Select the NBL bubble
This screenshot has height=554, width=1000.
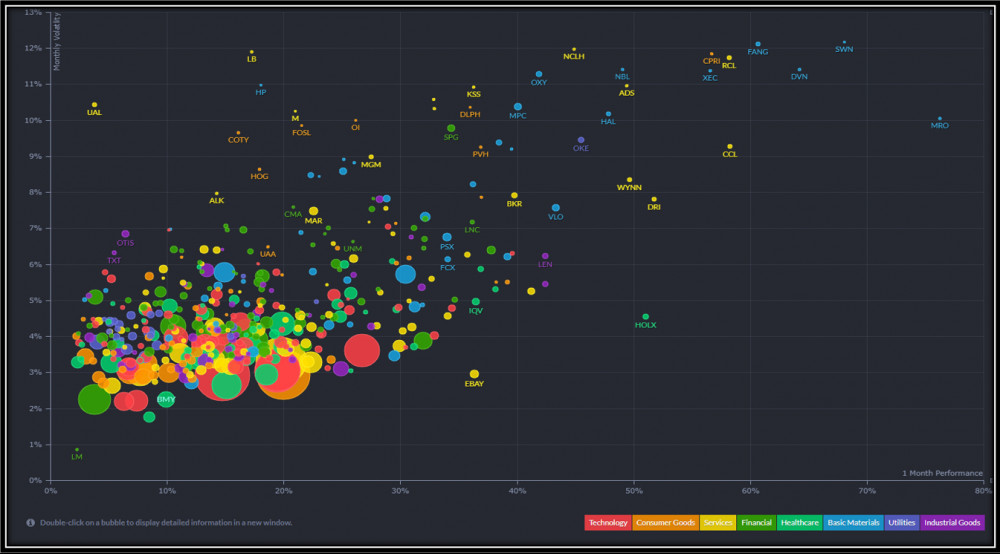tap(622, 70)
